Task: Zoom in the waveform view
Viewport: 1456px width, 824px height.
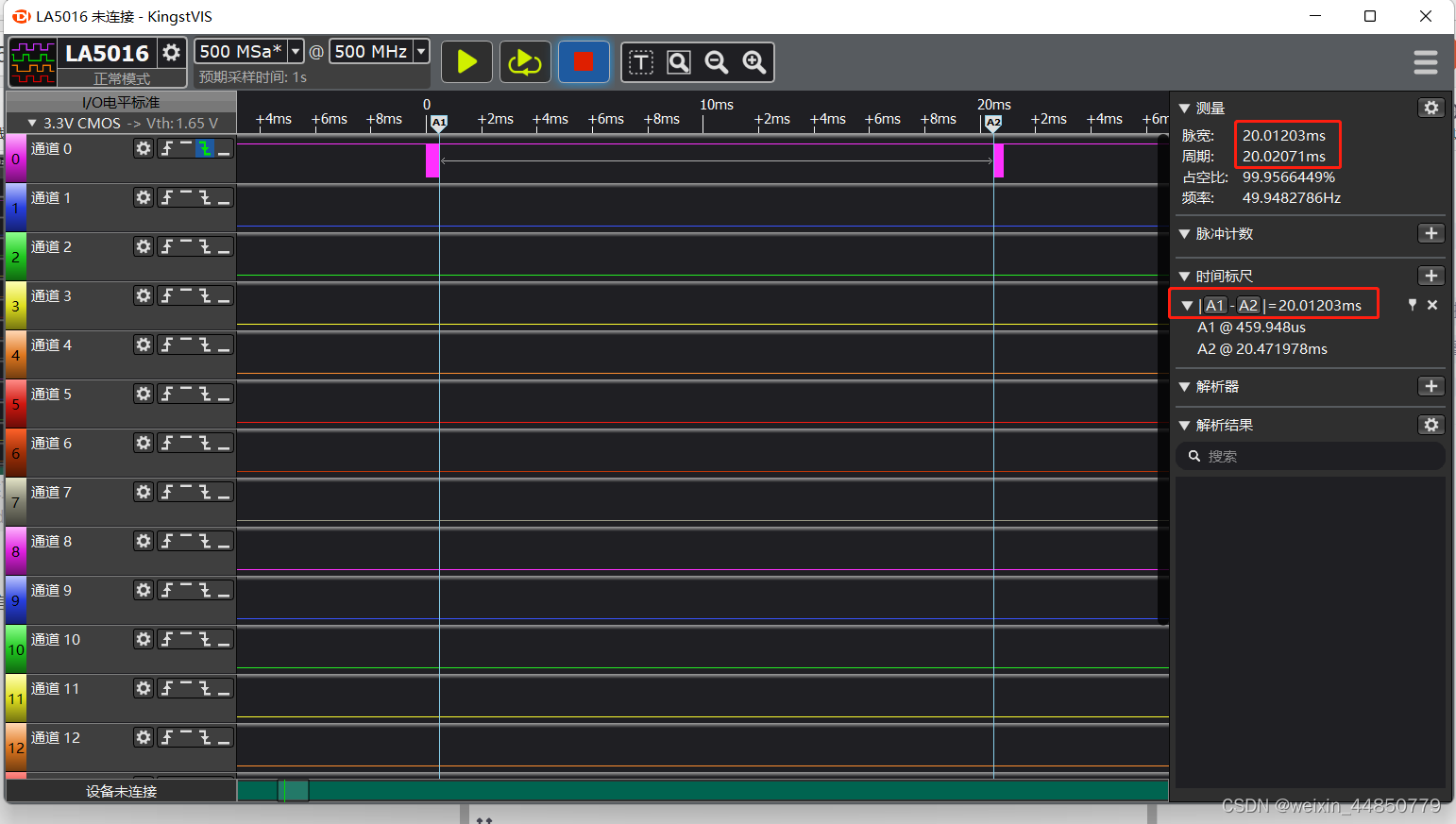Action: click(754, 62)
